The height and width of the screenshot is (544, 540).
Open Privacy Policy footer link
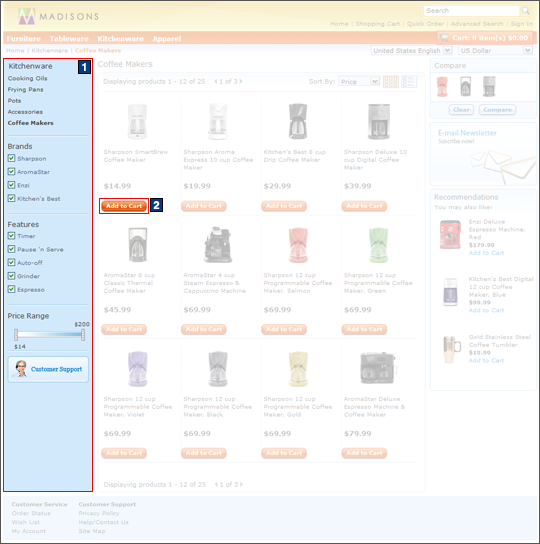pyautogui.click(x=99, y=513)
